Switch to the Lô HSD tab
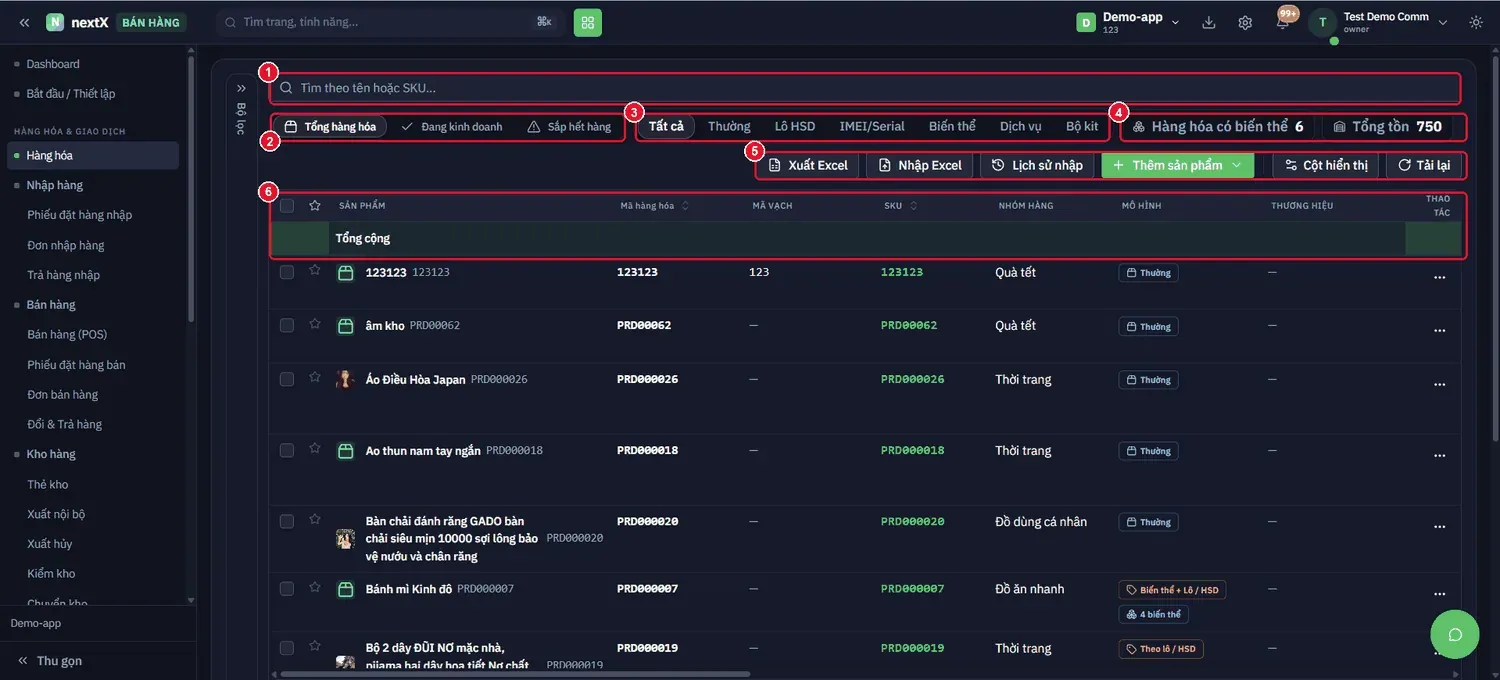1500x680 pixels. coord(795,126)
